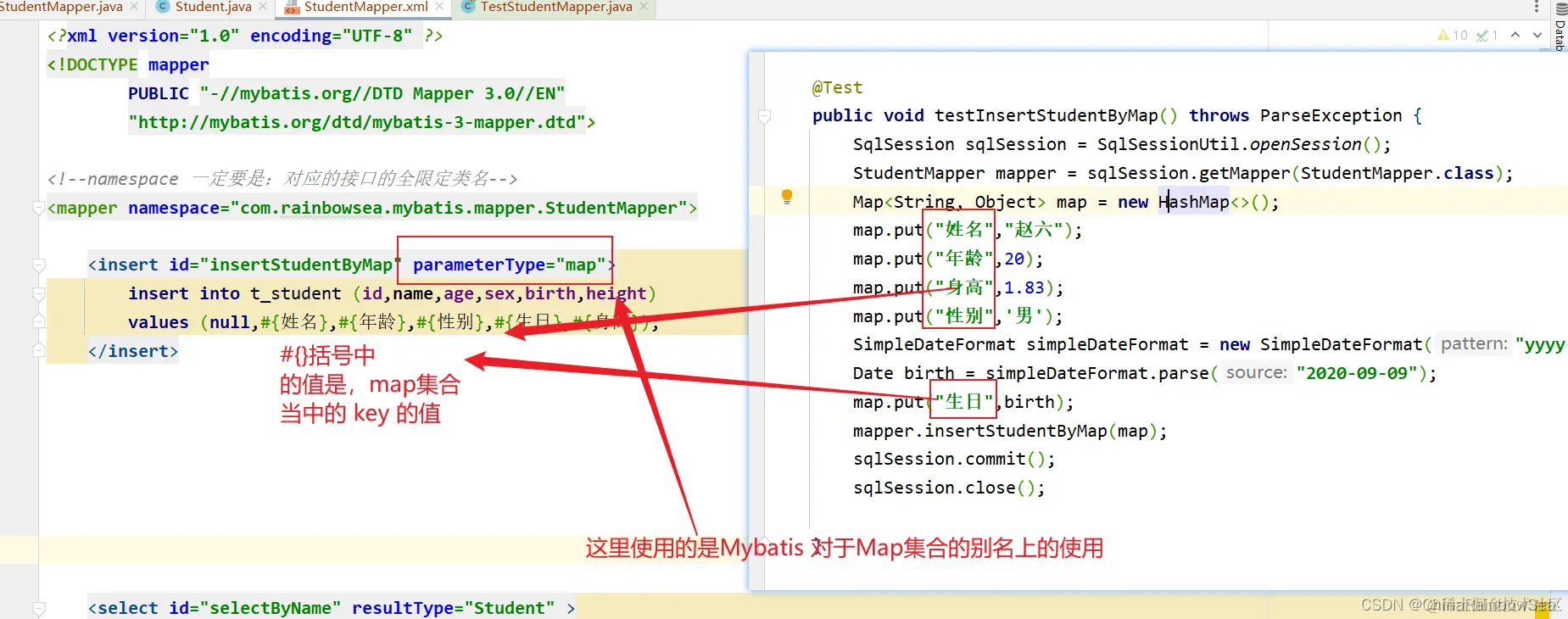This screenshot has height=619, width=1568.
Task: Switch to the StudentMapper.java tab
Action: (x=61, y=7)
